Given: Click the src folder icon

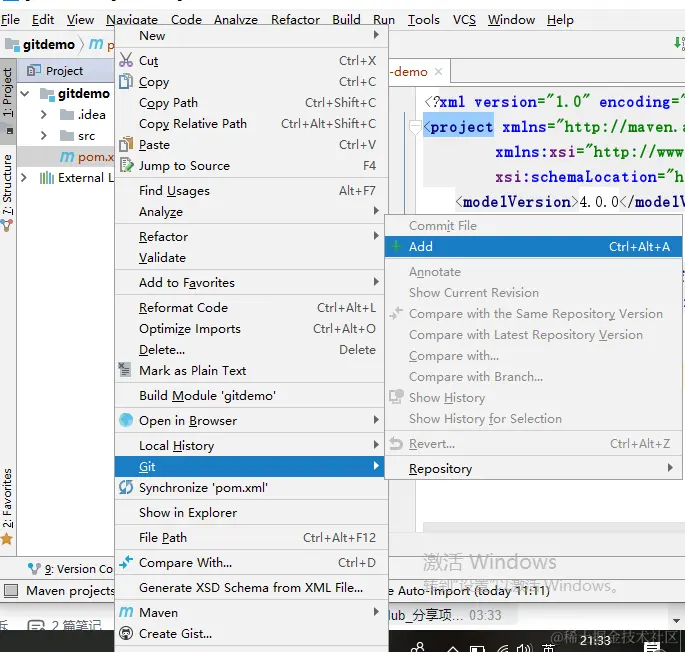Looking at the screenshot, I should pyautogui.click(x=67, y=135).
